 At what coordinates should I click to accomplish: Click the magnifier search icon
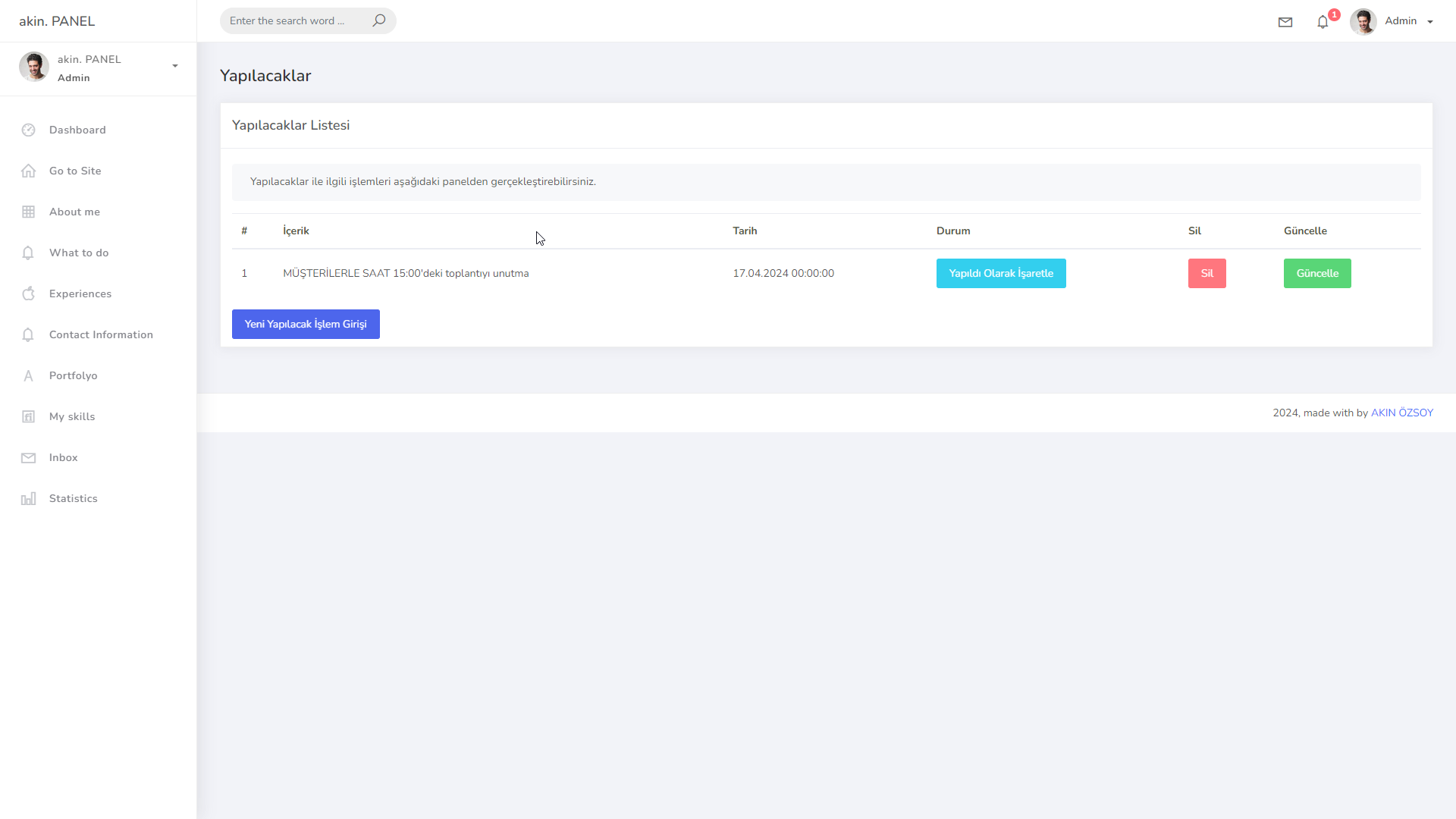tap(379, 20)
